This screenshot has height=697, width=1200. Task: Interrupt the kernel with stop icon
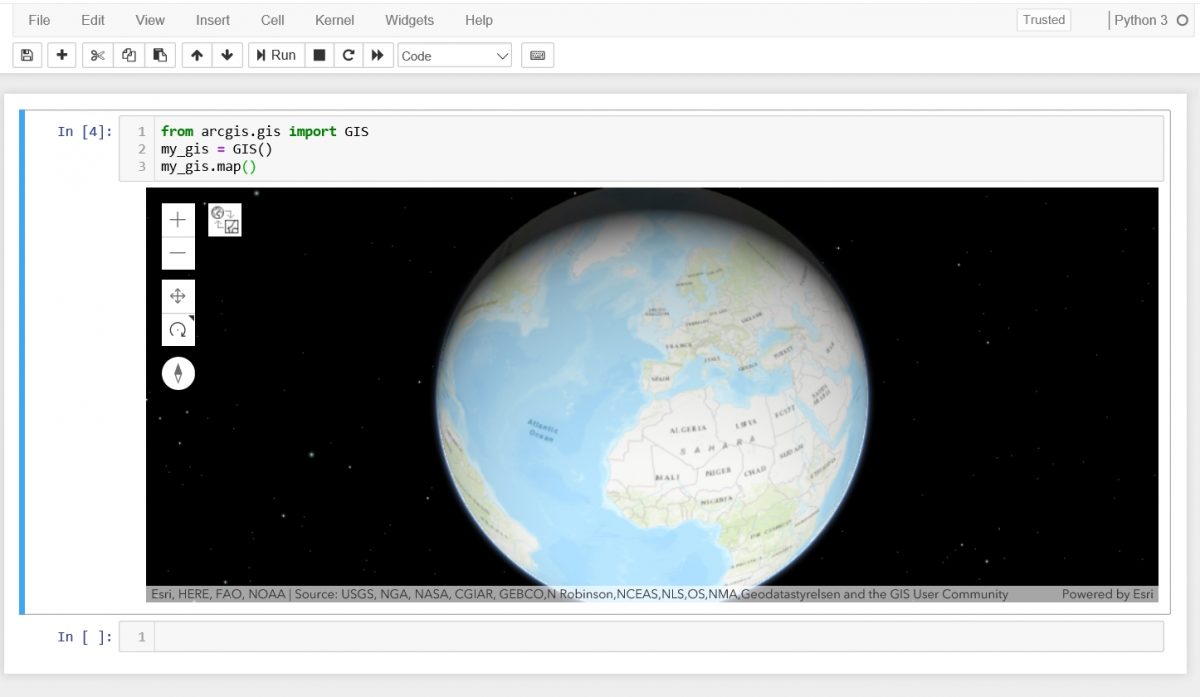click(x=319, y=56)
